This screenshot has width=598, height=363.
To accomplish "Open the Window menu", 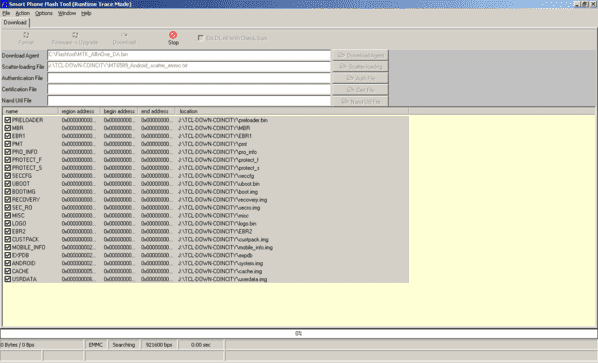I will coord(67,13).
